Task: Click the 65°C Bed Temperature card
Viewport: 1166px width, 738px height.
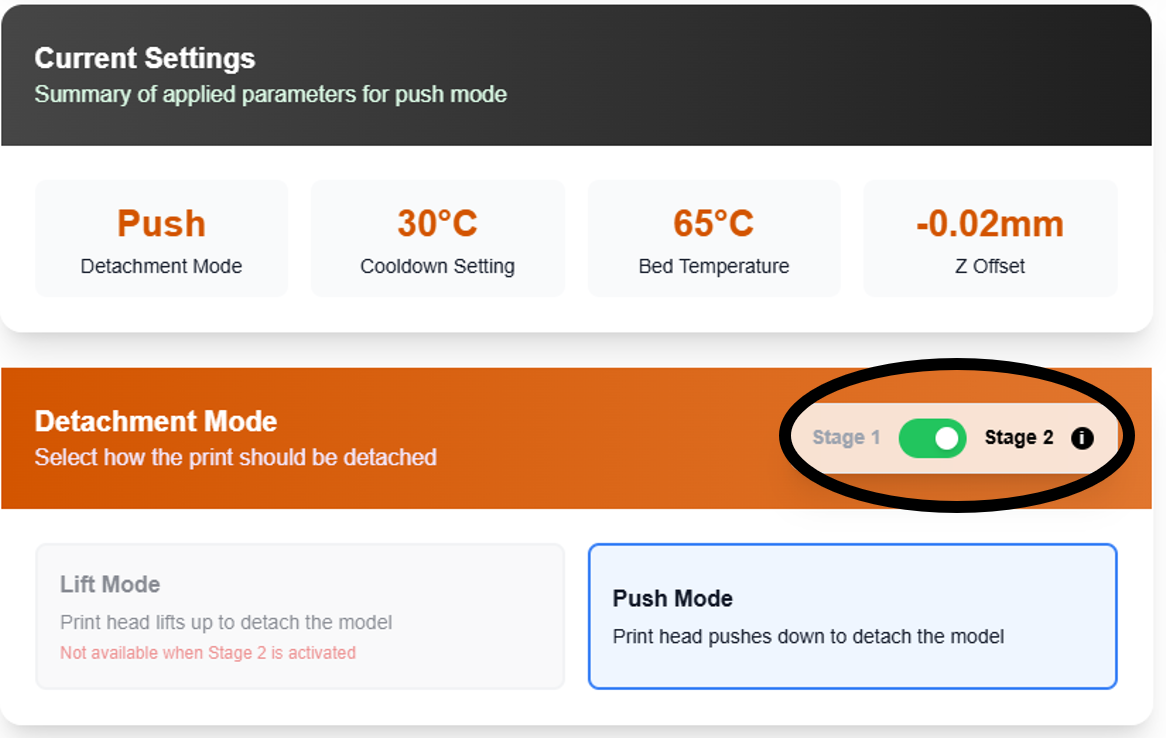Action: pyautogui.click(x=713, y=238)
